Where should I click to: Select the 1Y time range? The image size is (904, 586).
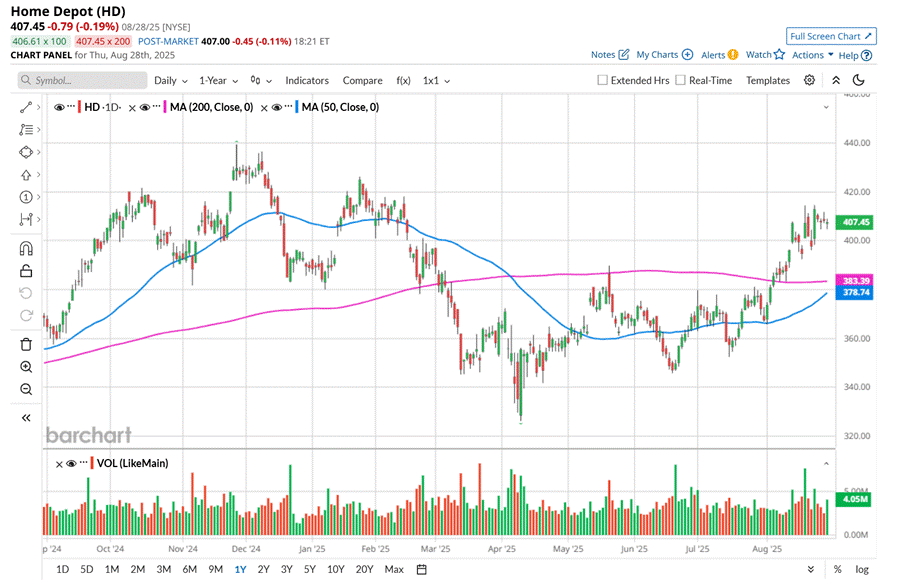coord(240,570)
